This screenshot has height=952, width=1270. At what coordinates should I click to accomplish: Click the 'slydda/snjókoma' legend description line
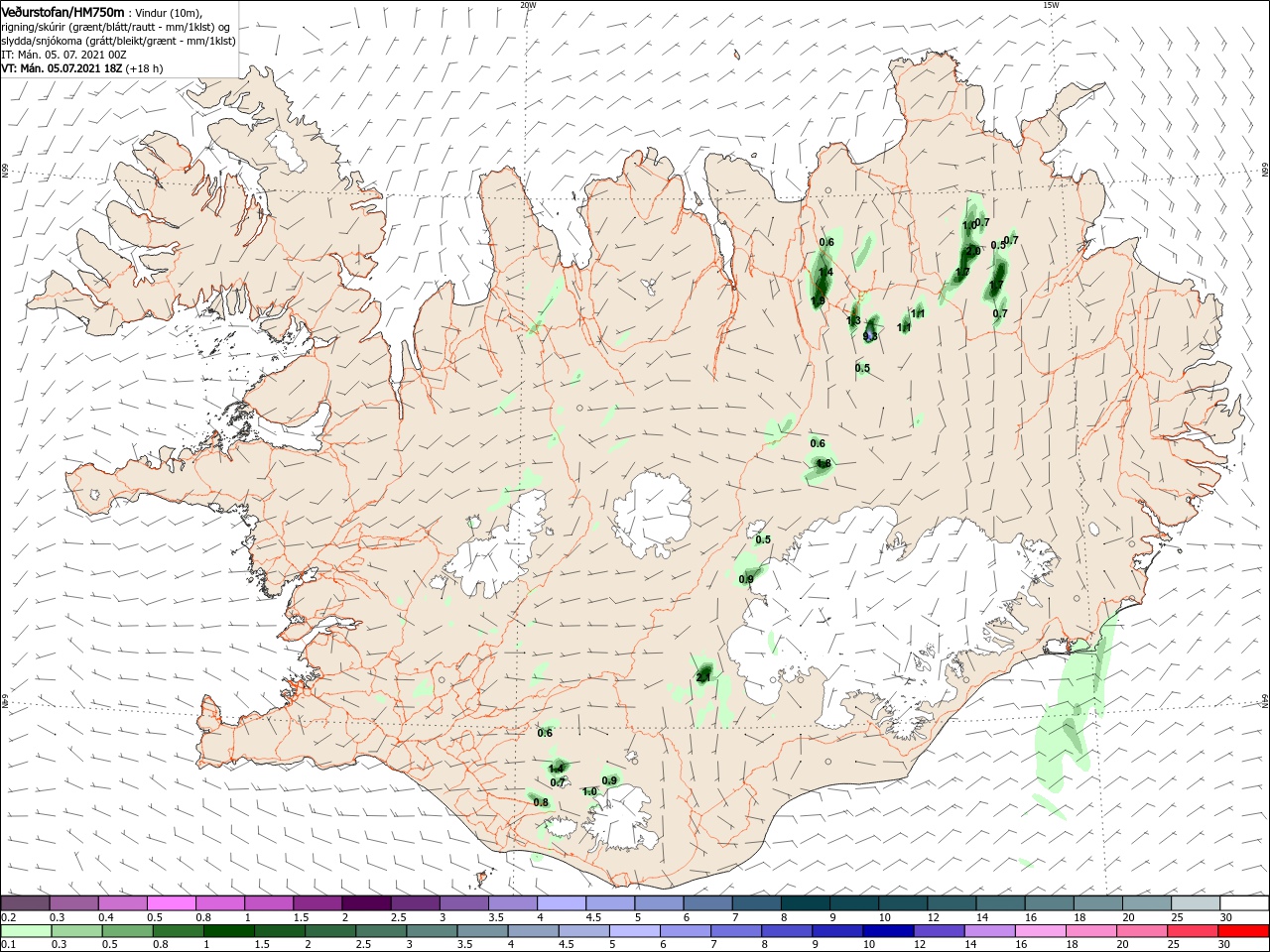coord(118,41)
